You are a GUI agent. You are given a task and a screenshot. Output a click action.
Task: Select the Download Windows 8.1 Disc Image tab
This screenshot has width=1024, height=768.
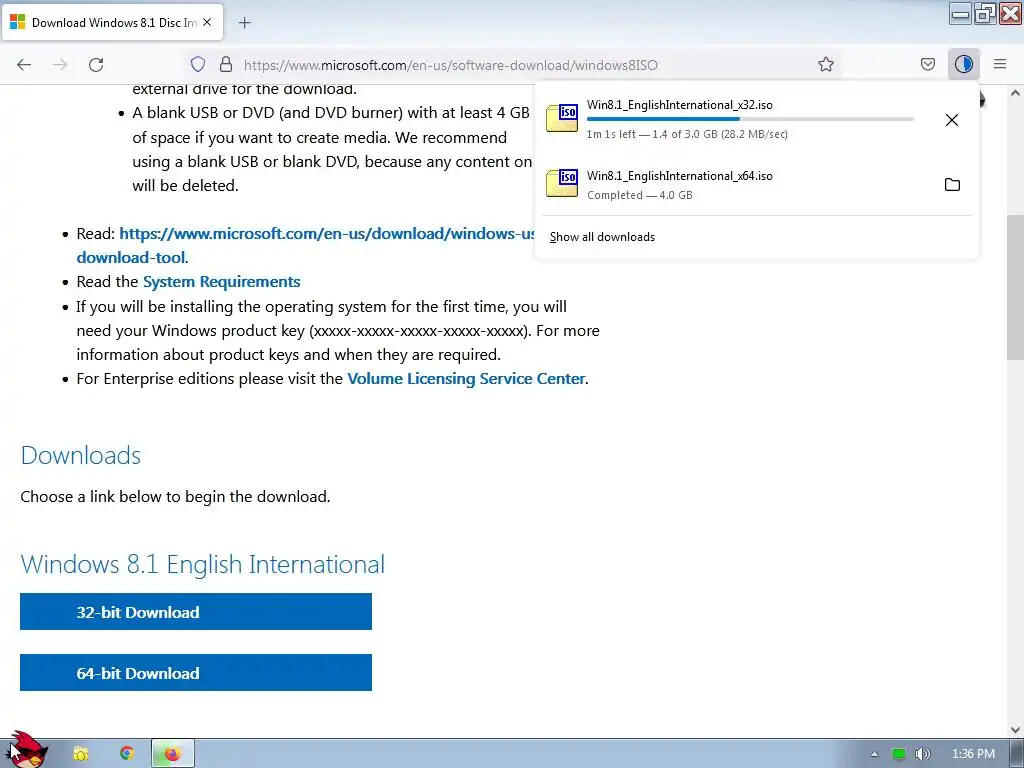[x=112, y=22]
